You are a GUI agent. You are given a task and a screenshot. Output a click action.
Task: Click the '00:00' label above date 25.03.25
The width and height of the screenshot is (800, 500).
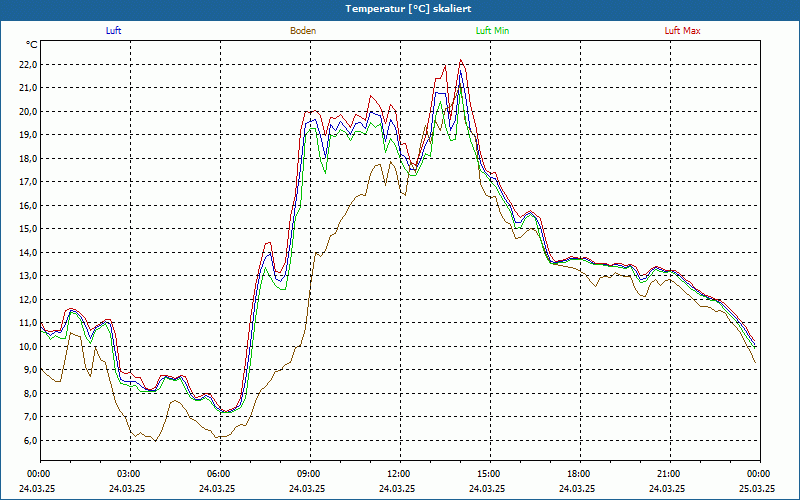pos(759,474)
